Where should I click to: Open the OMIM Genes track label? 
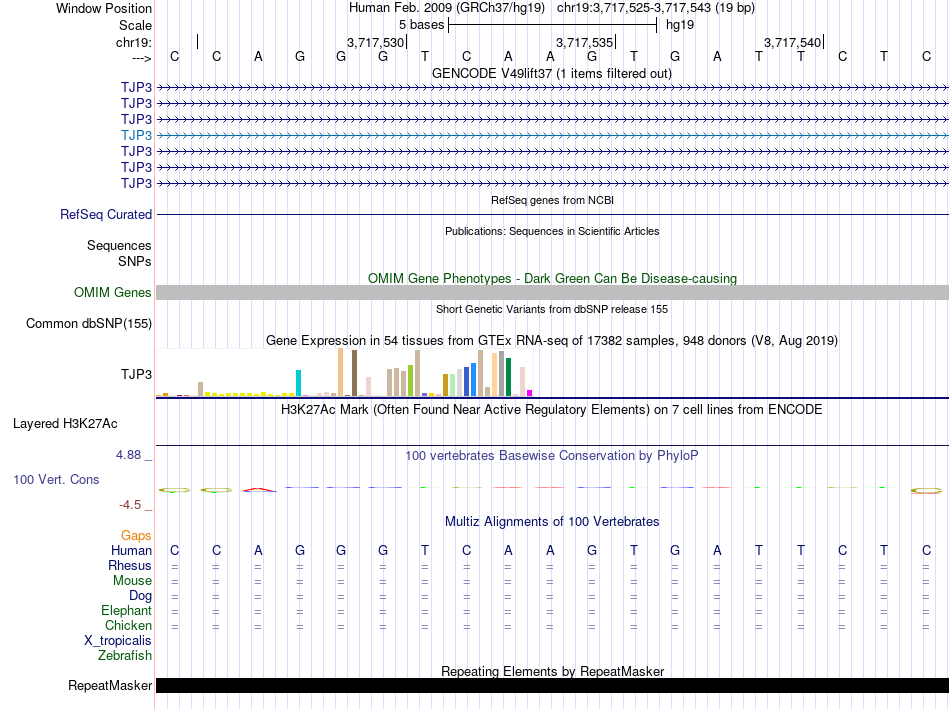[x=113, y=293]
